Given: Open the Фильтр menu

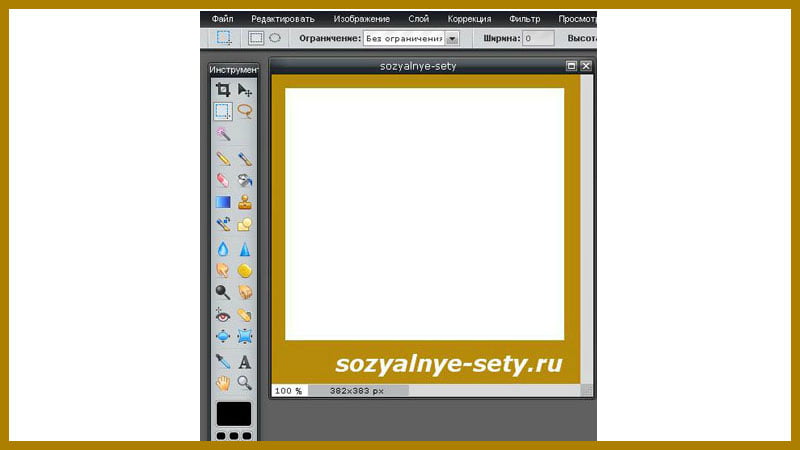Looking at the screenshot, I should tap(524, 19).
